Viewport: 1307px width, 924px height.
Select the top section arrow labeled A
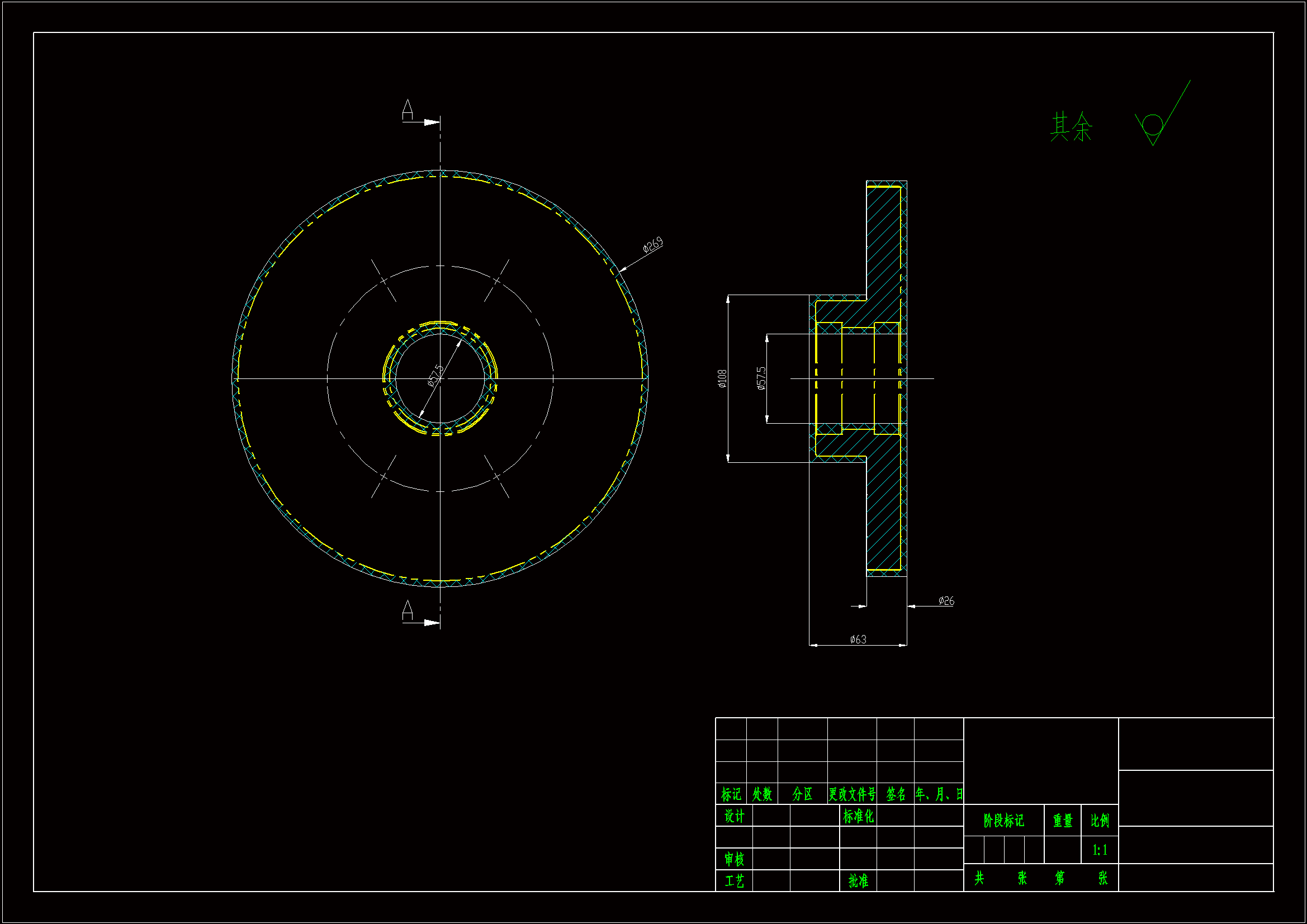click(x=431, y=122)
